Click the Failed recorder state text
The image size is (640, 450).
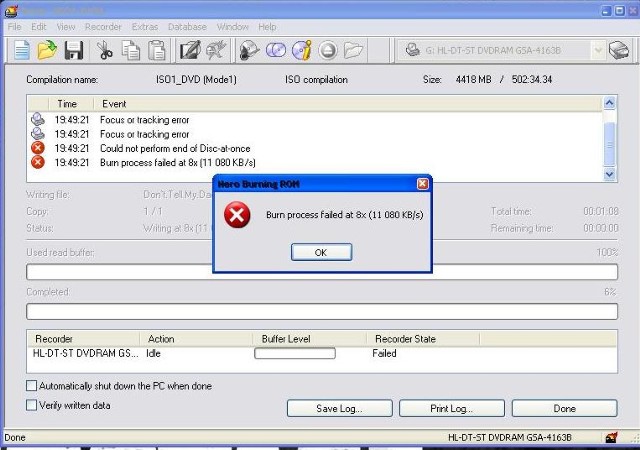[x=384, y=353]
